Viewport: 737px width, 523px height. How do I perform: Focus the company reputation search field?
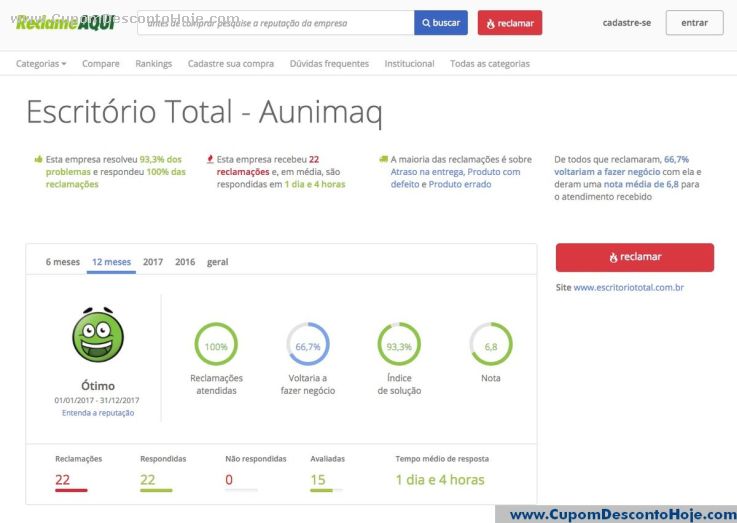pyautogui.click(x=275, y=23)
